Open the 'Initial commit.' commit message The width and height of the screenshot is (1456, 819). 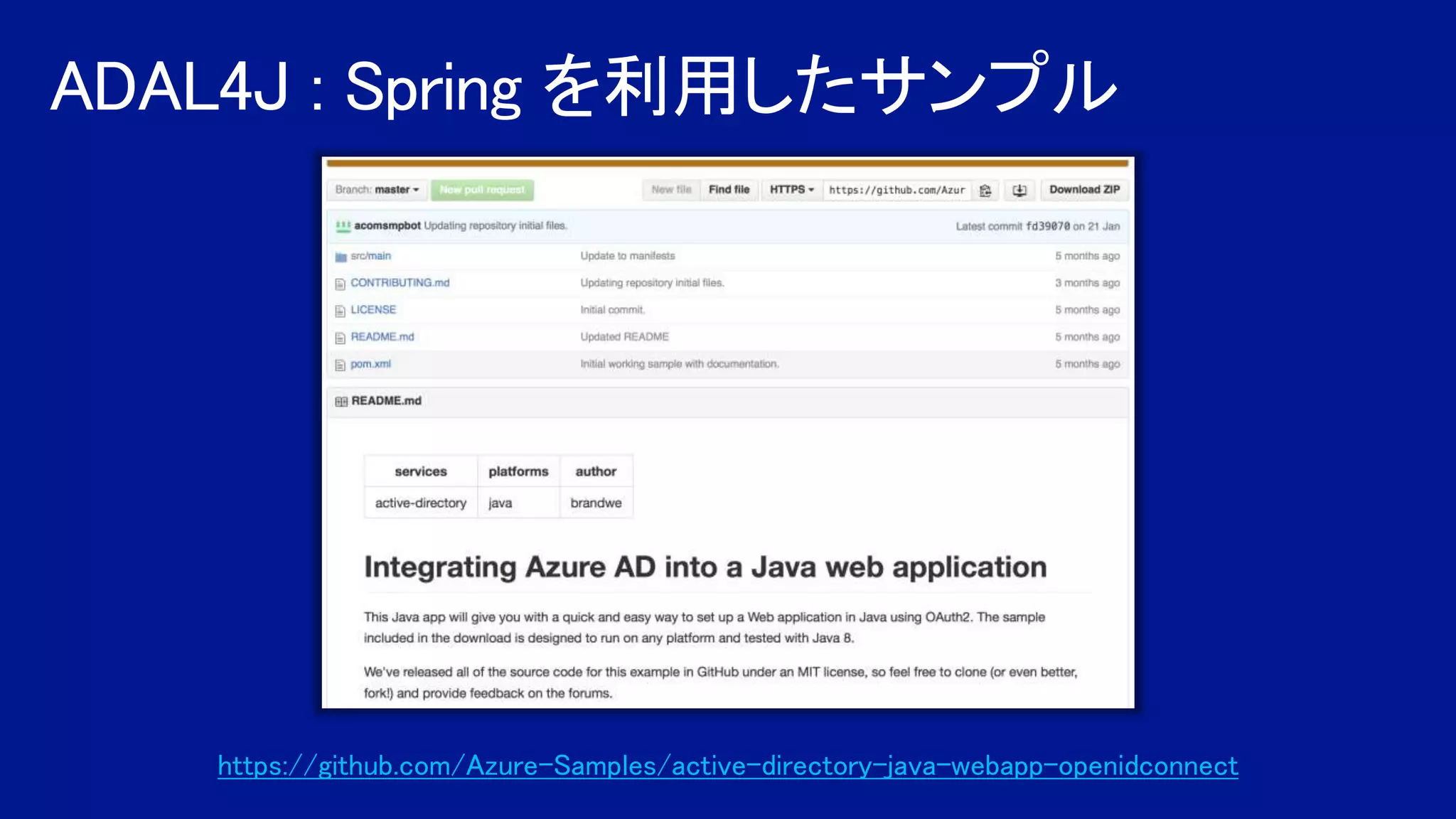pyautogui.click(x=613, y=310)
